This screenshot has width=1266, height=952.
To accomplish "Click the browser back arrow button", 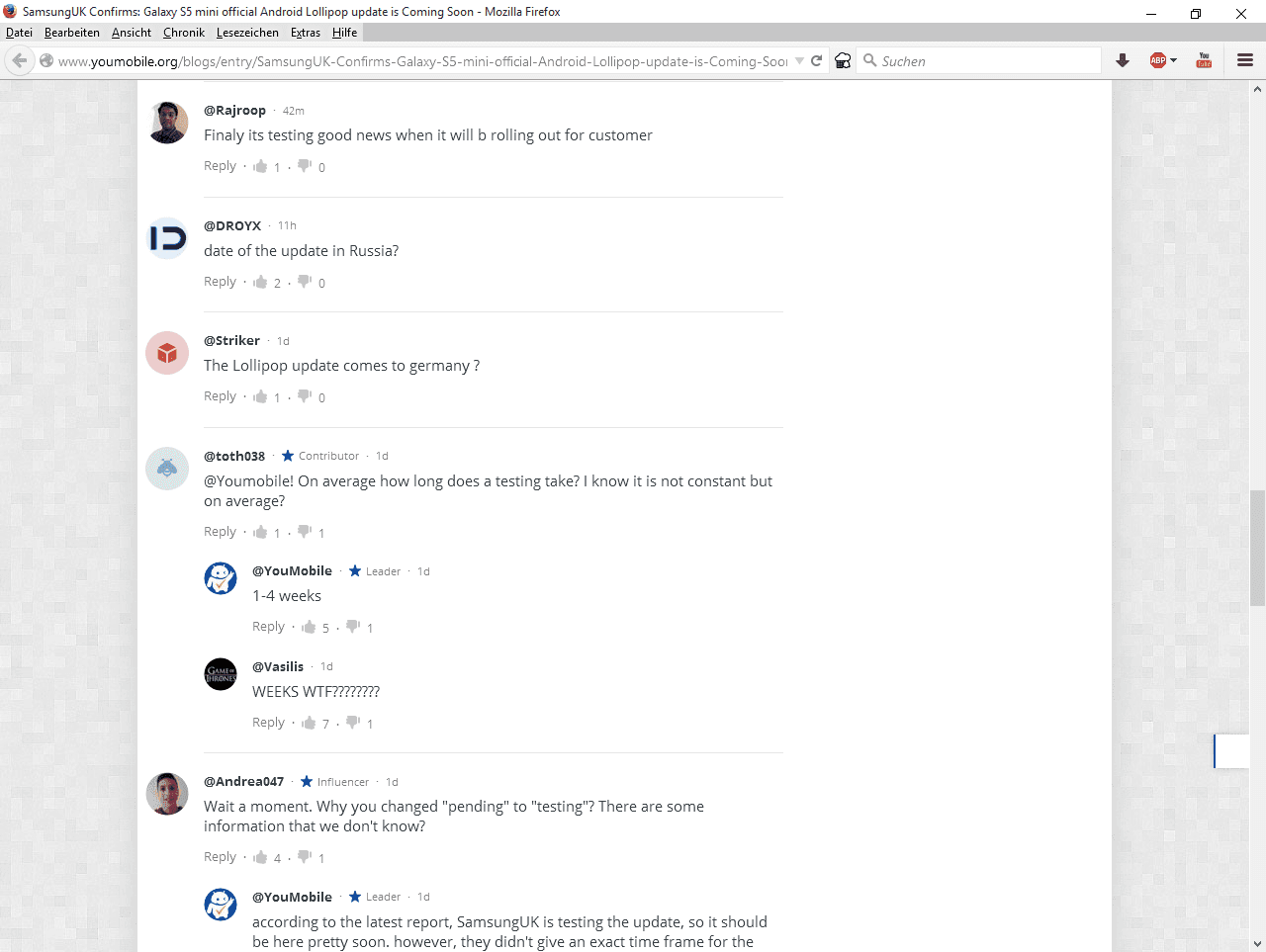I will pos(19,60).
